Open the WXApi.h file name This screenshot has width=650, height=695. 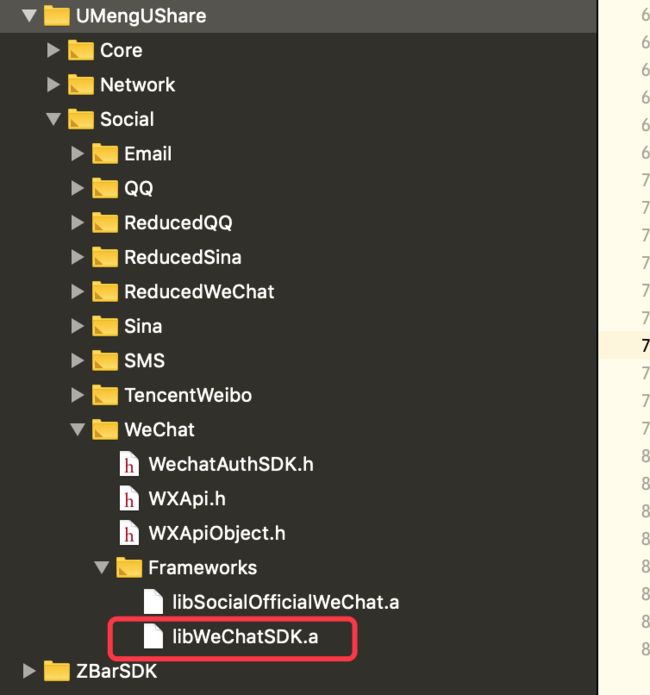187,499
